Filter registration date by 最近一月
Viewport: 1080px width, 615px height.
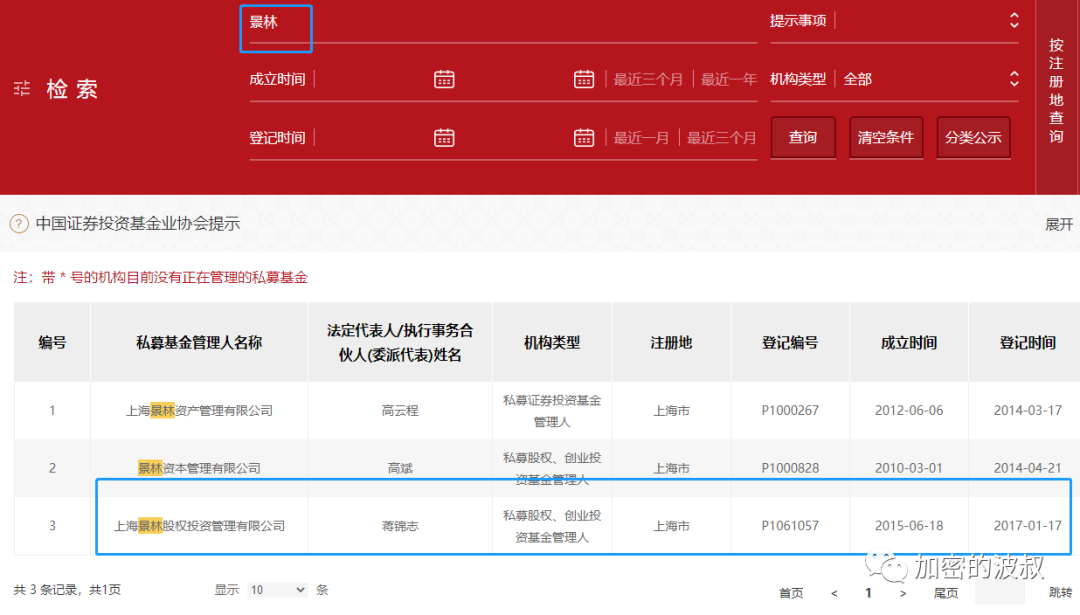click(642, 137)
